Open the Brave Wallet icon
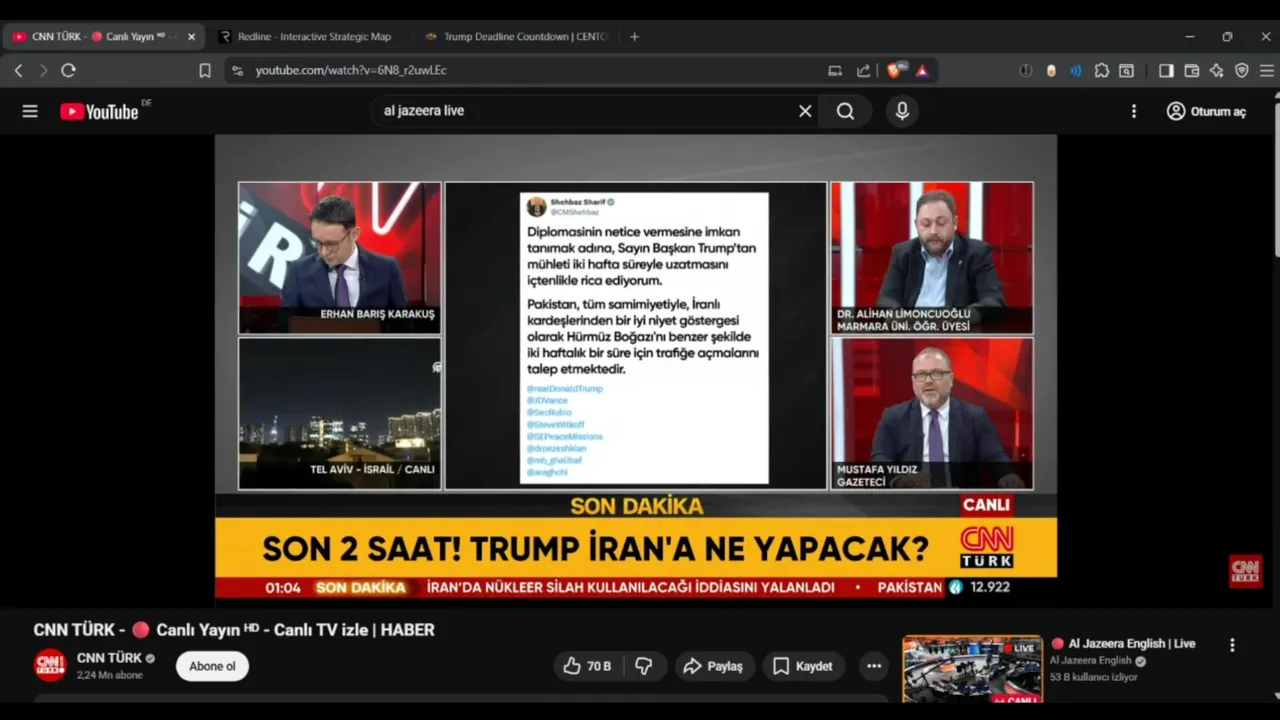Image resolution: width=1280 pixels, height=720 pixels. click(1191, 70)
